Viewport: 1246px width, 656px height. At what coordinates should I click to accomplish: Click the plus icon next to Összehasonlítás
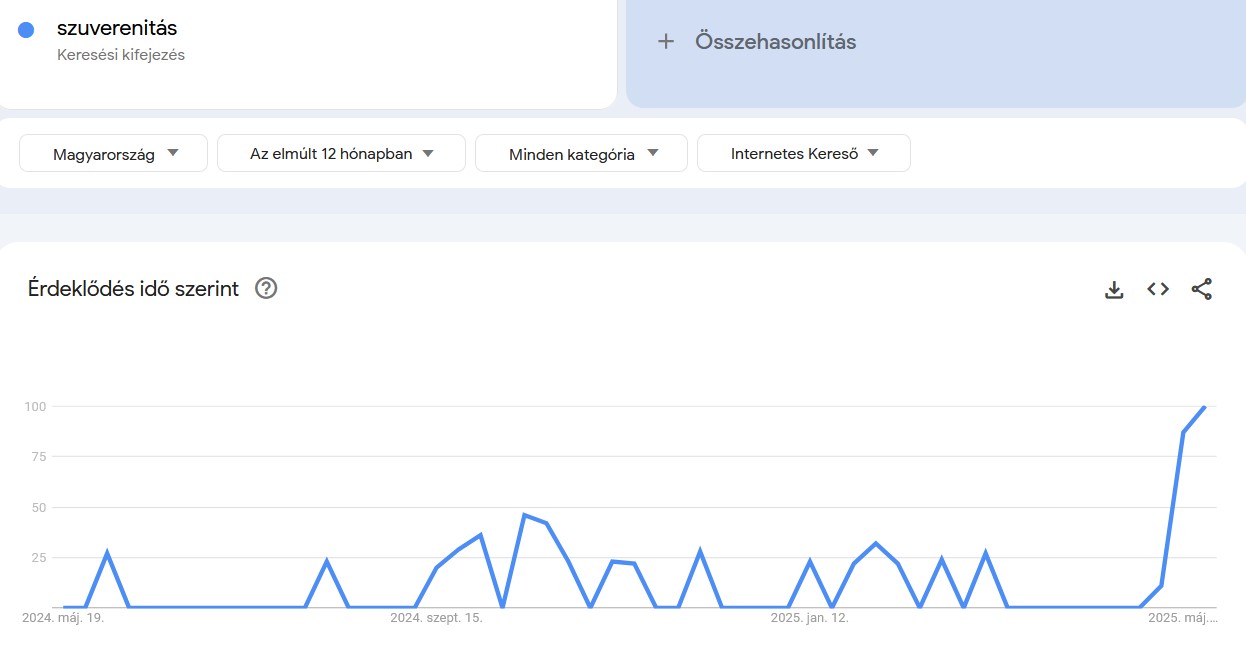(x=665, y=41)
